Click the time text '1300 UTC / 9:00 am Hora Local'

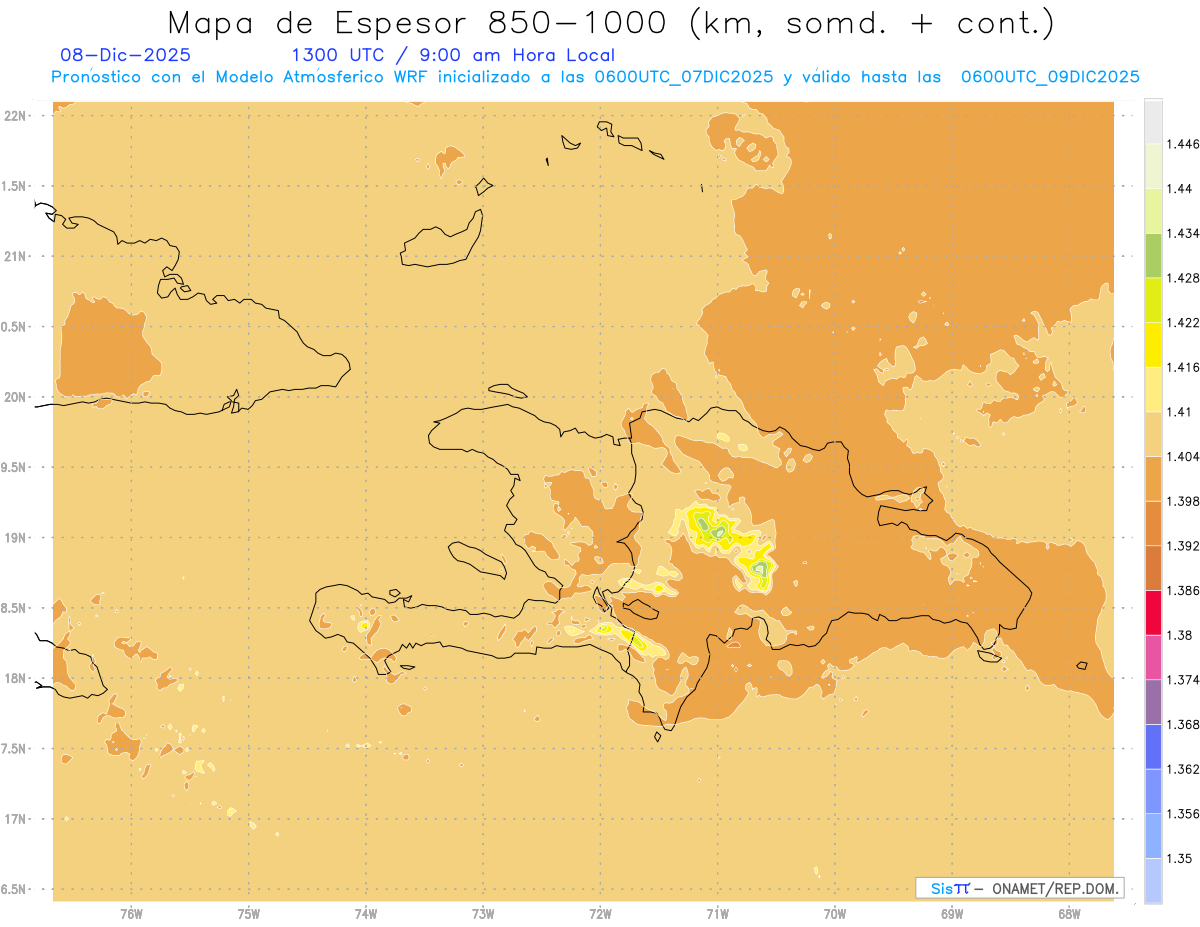(453, 55)
